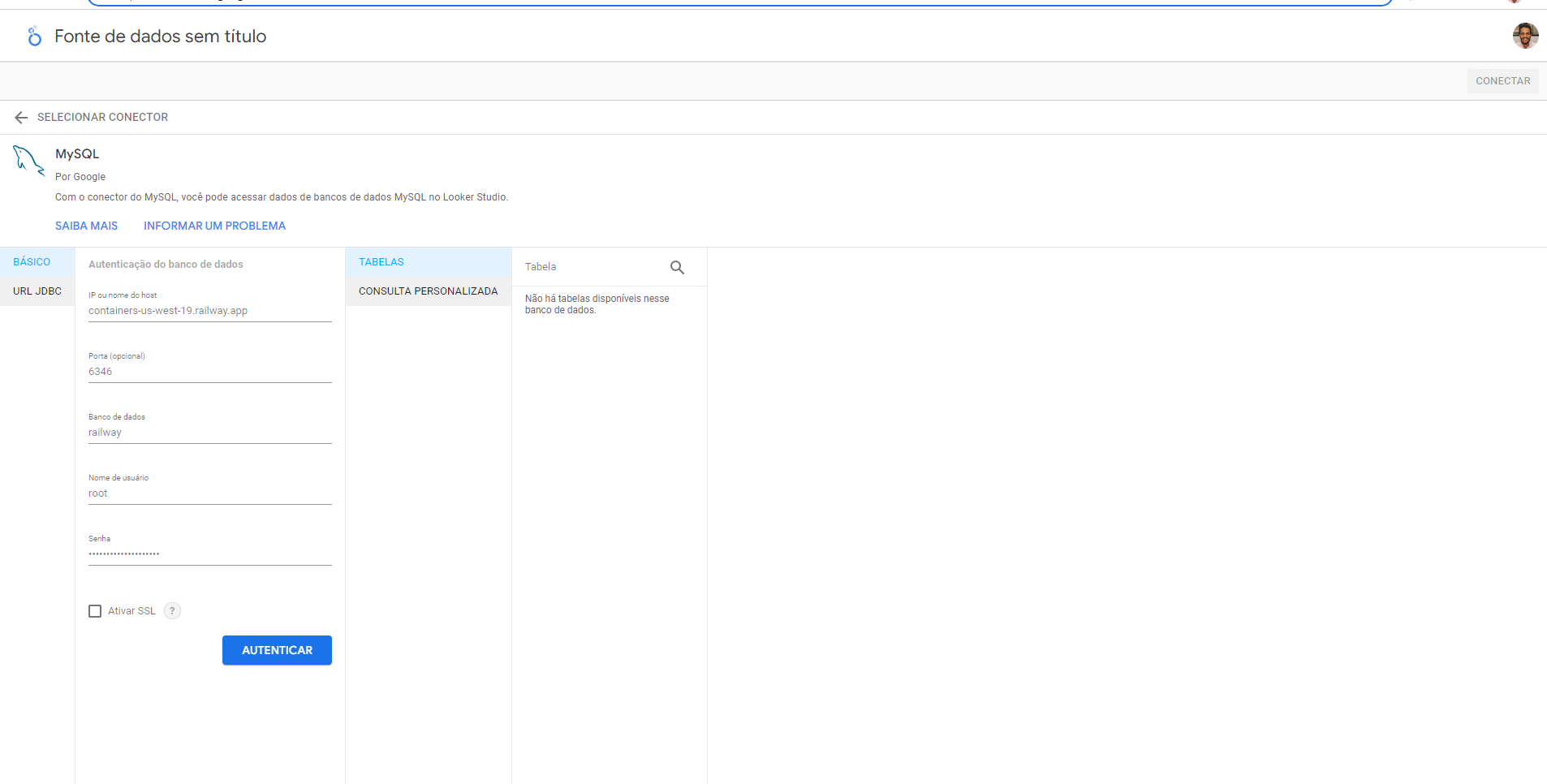Click the Looker Studio logo icon
Screen dimensions: 1547x784
pyautogui.click(x=34, y=37)
